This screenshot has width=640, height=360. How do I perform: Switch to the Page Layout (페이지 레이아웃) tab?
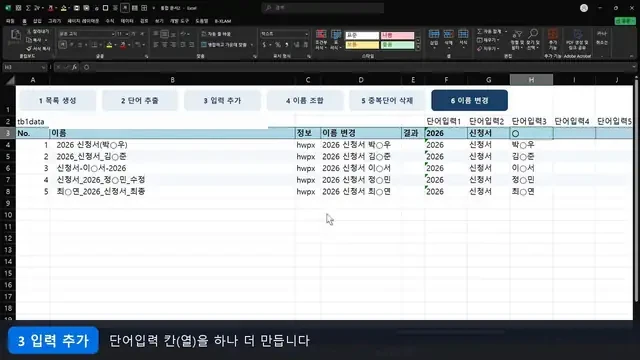pos(83,21)
